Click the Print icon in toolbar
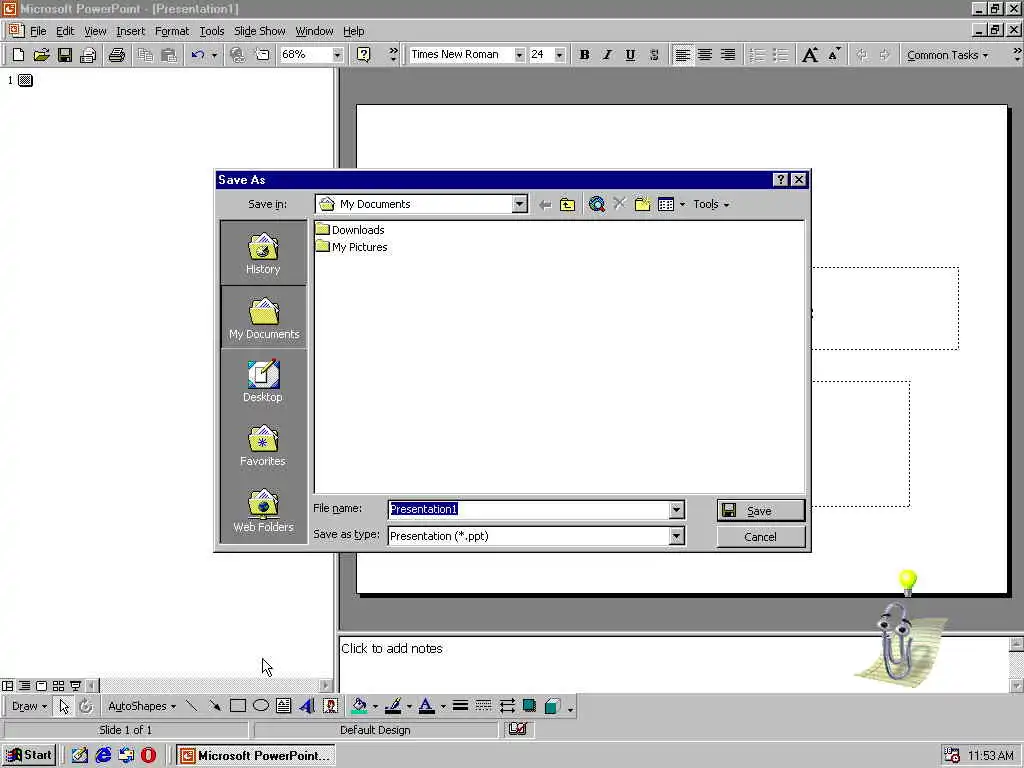This screenshot has width=1024, height=768. tap(117, 55)
